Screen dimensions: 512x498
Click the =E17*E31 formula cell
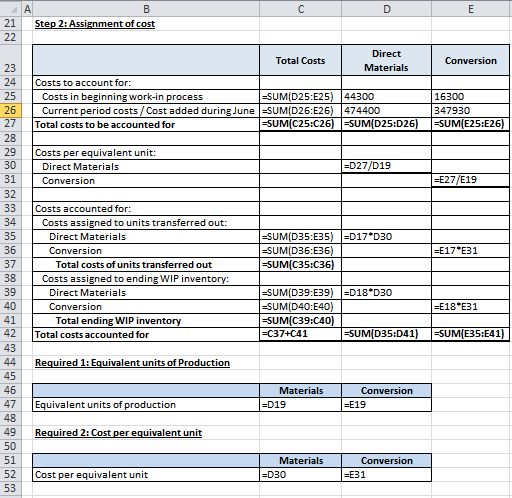coord(471,250)
